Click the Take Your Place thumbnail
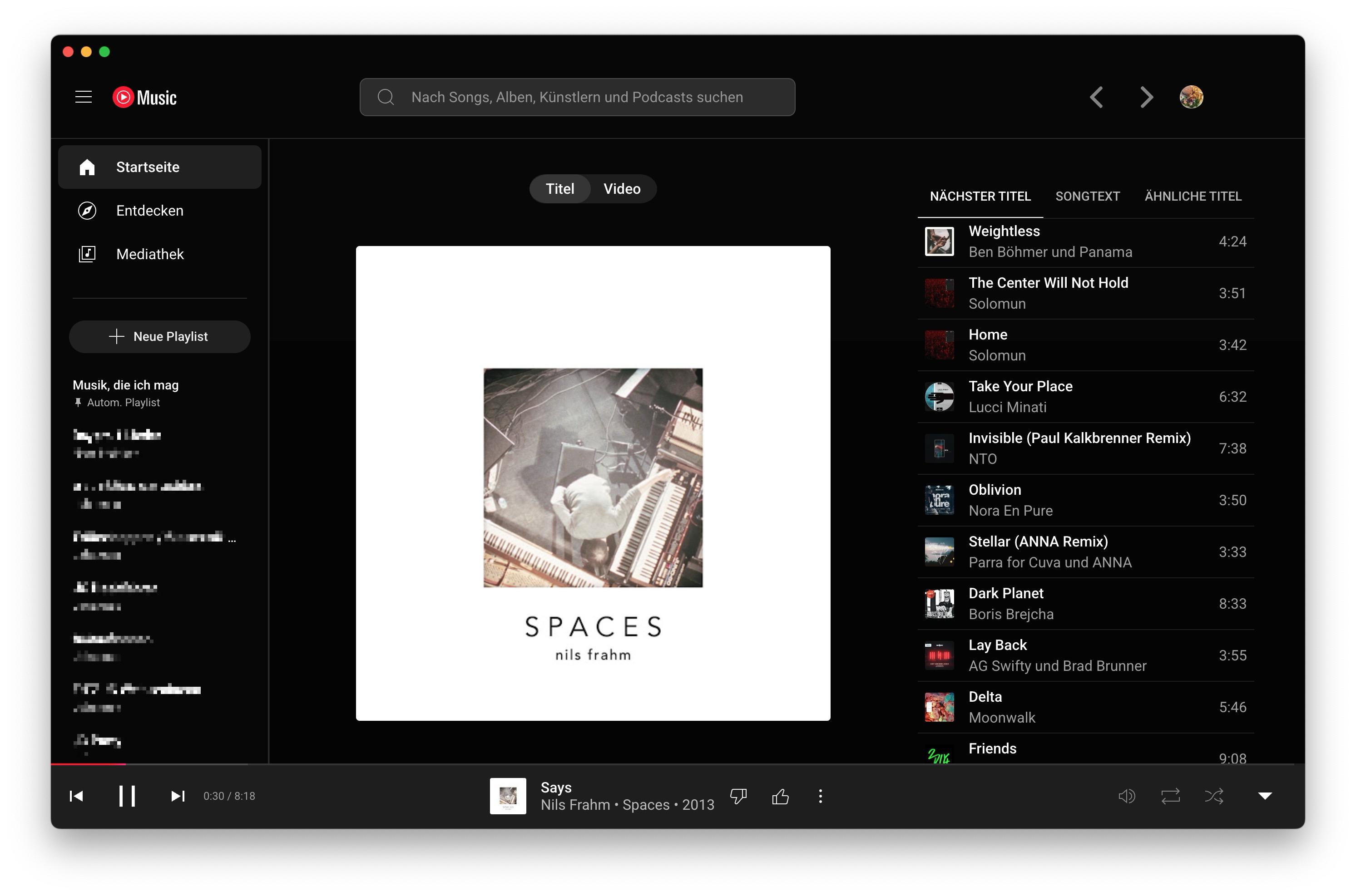Viewport: 1356px width, 896px height. [x=939, y=397]
